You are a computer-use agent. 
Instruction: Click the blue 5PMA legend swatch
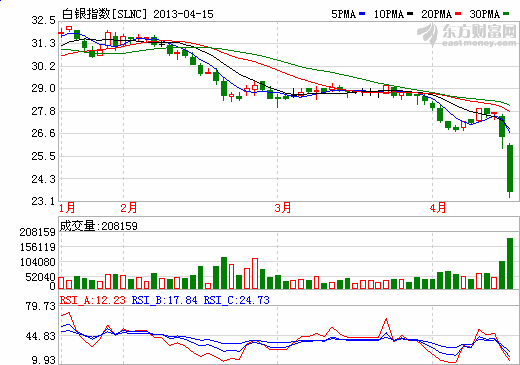[x=362, y=14]
